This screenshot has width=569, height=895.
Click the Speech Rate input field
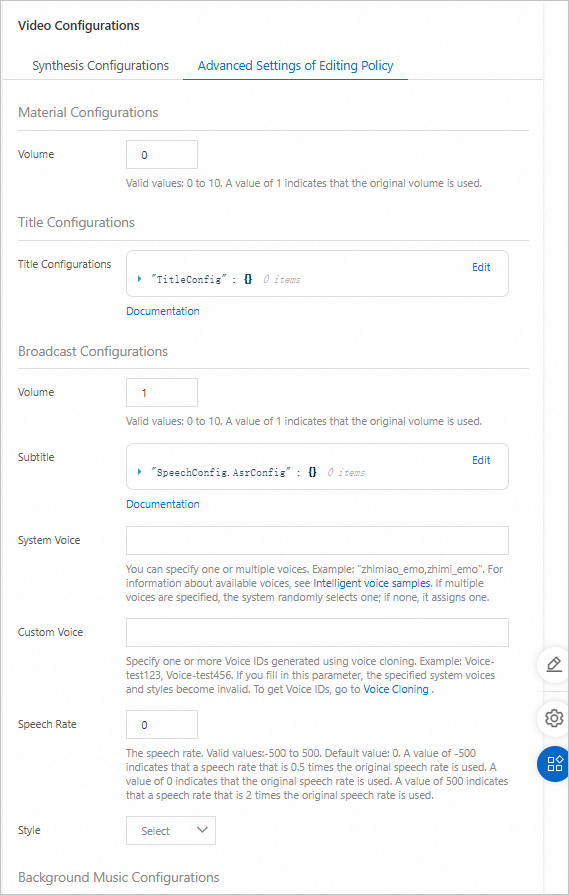pyautogui.click(x=162, y=724)
